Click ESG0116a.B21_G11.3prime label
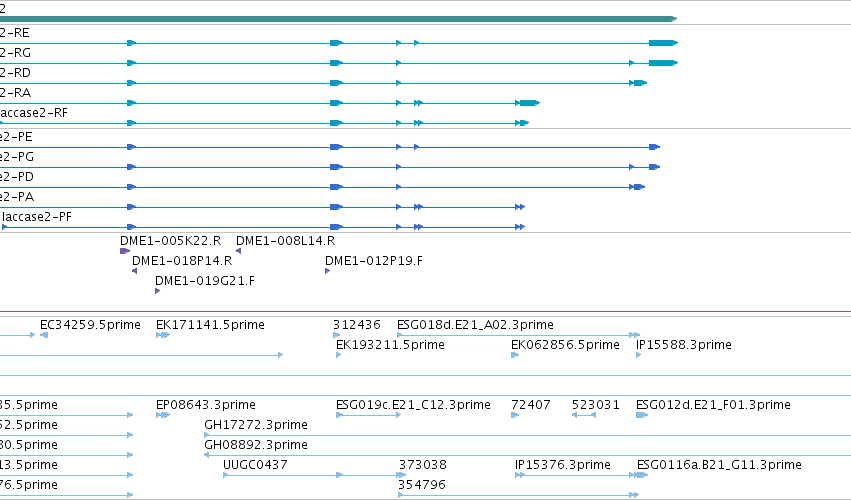This screenshot has width=851, height=500. (719, 465)
